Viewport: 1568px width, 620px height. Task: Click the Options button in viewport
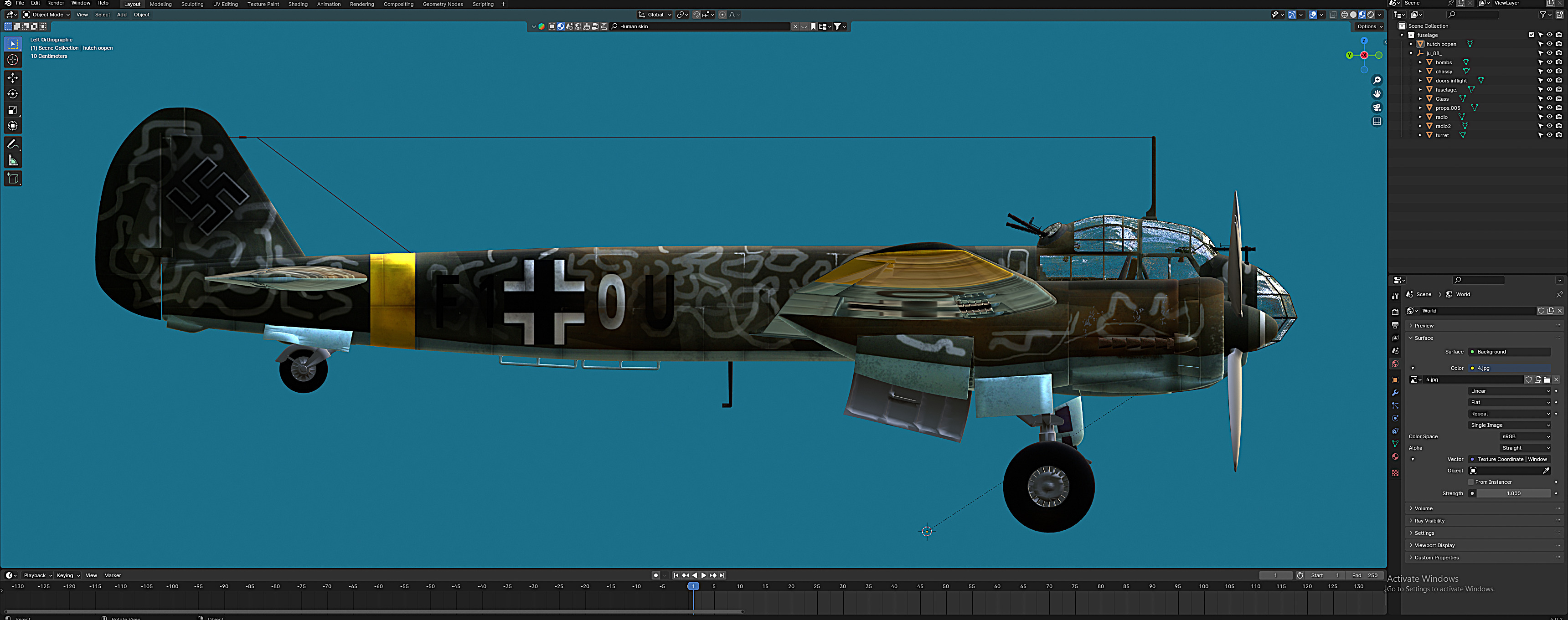point(1369,26)
